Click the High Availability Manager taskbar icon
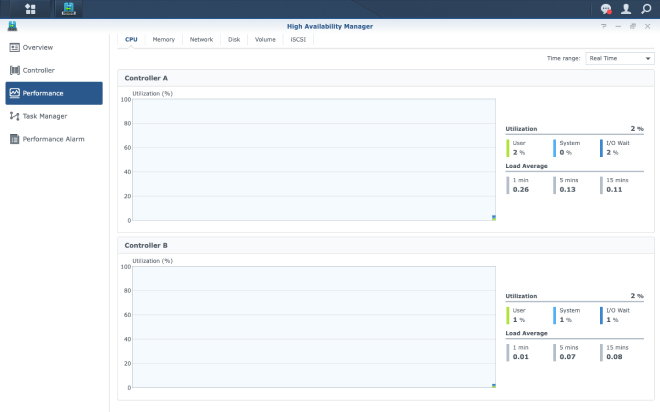This screenshot has width=660, height=412. (x=68, y=9)
